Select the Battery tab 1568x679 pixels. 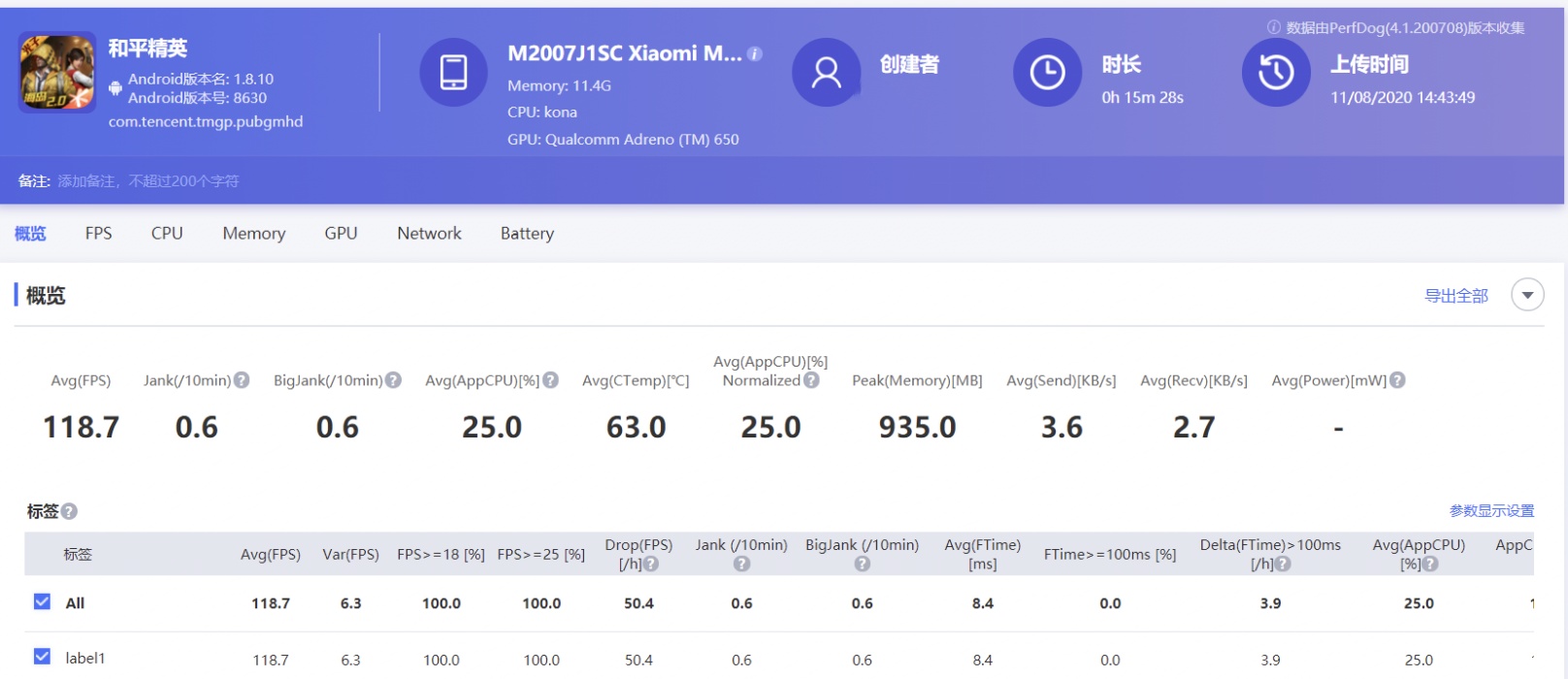pyautogui.click(x=527, y=234)
